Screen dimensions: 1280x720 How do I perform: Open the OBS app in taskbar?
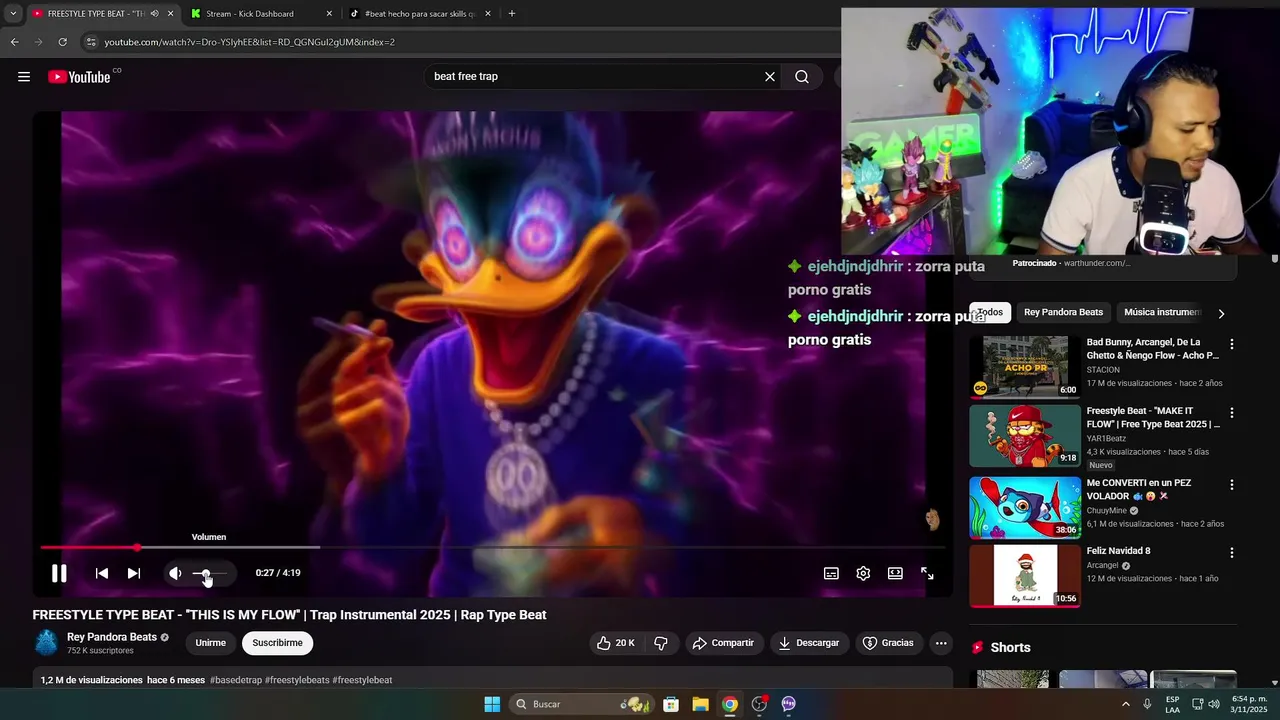[759, 704]
